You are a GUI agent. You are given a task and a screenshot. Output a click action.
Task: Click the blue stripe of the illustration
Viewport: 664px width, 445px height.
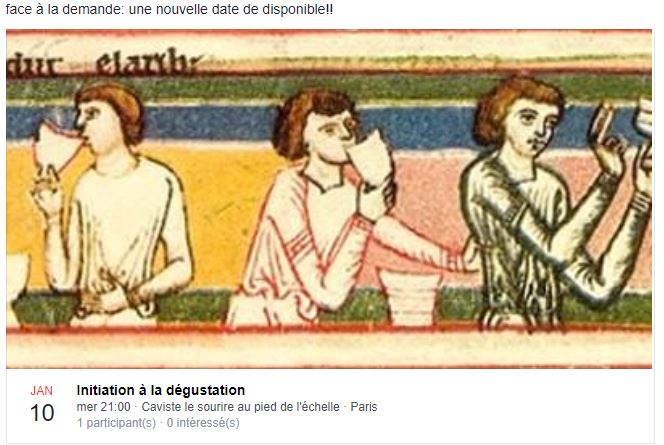220,123
